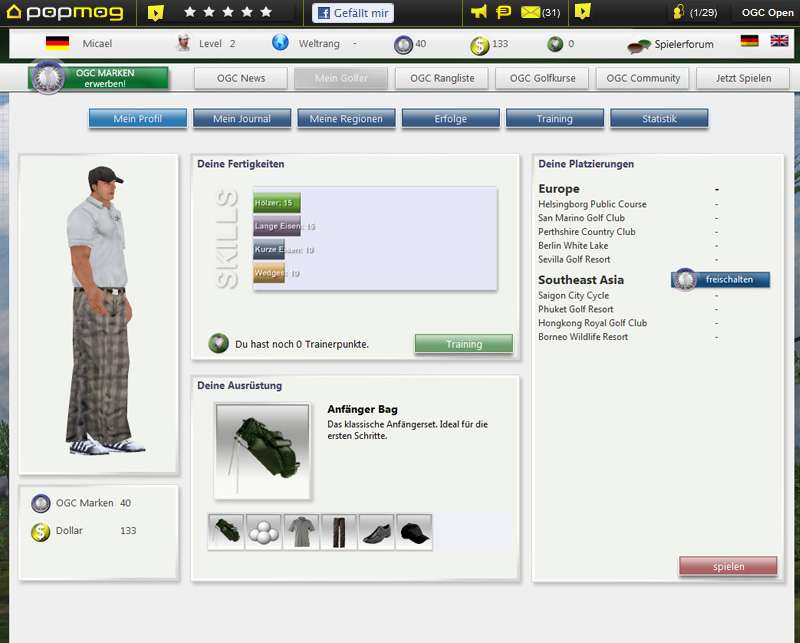Switch to the Mein Journal tab
800x643 pixels.
point(240,118)
